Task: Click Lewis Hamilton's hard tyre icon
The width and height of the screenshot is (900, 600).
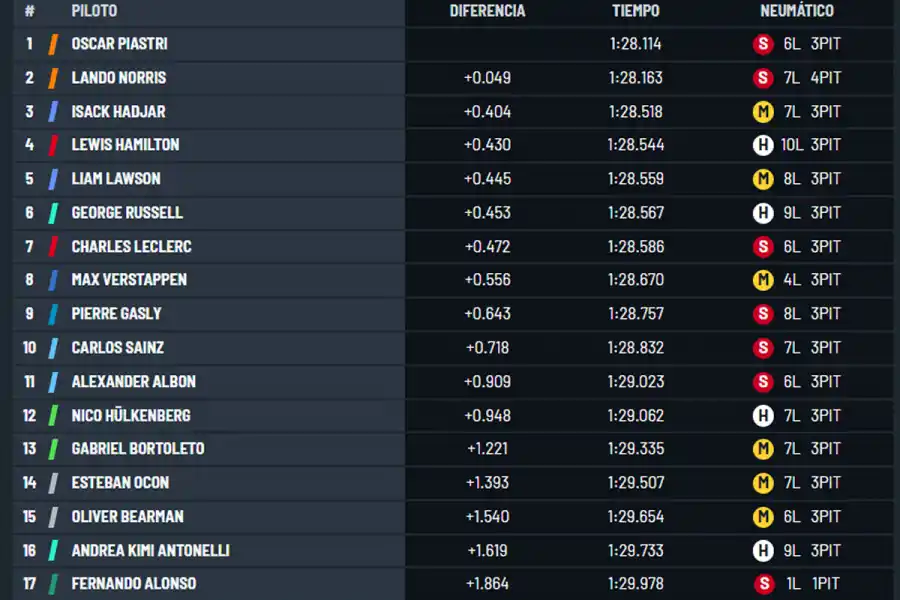Action: 763,145
